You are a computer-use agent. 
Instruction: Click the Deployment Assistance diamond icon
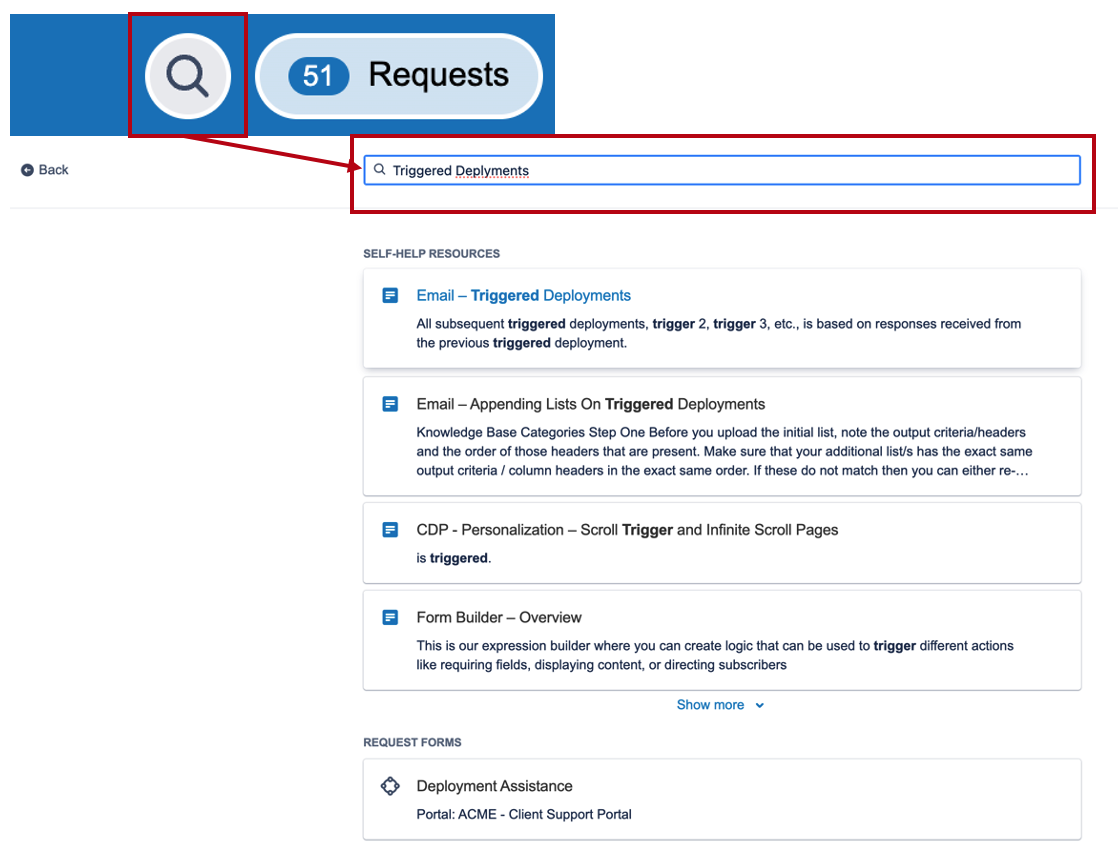[390, 786]
